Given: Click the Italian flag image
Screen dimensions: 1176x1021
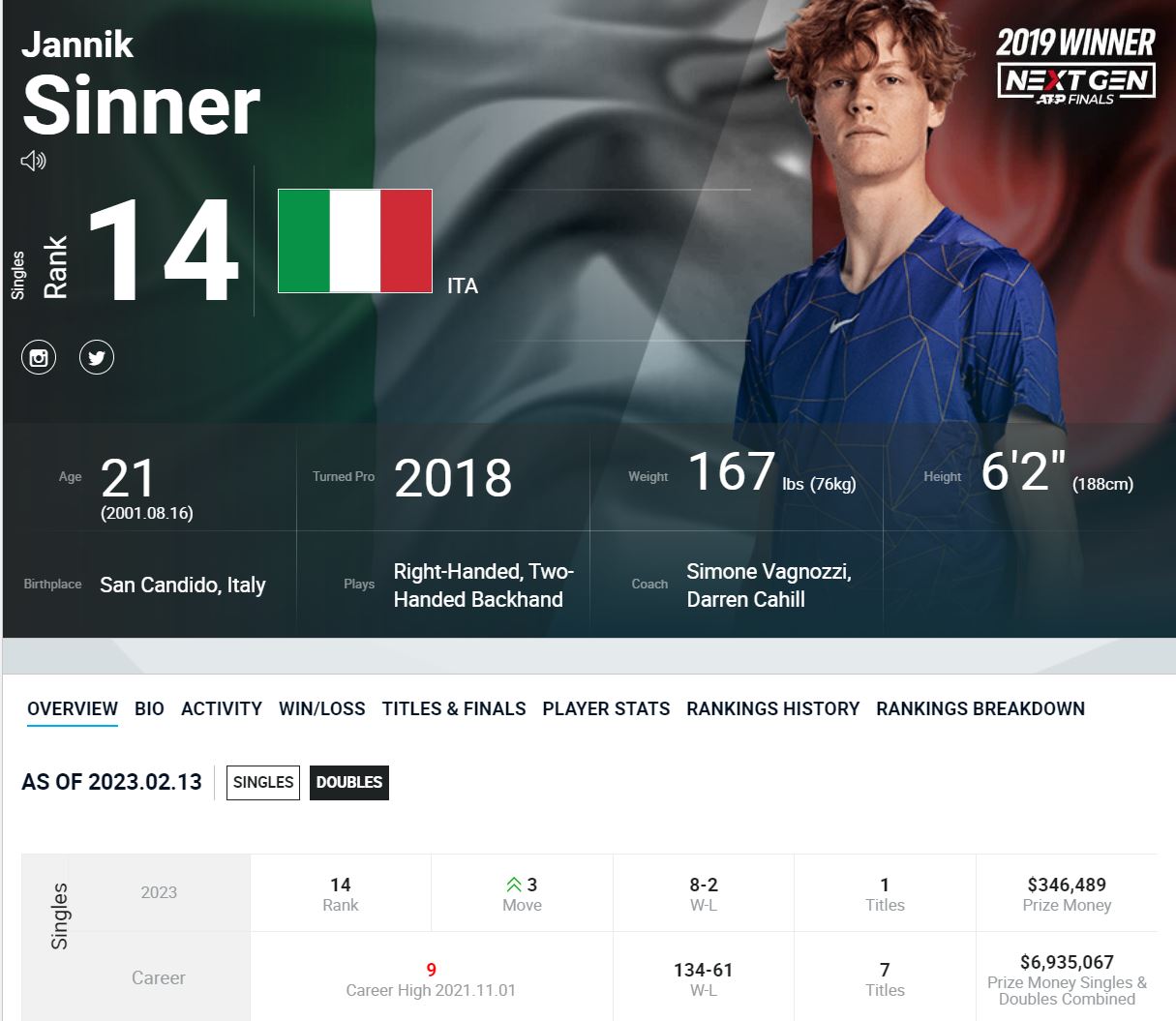Looking at the screenshot, I should (355, 241).
